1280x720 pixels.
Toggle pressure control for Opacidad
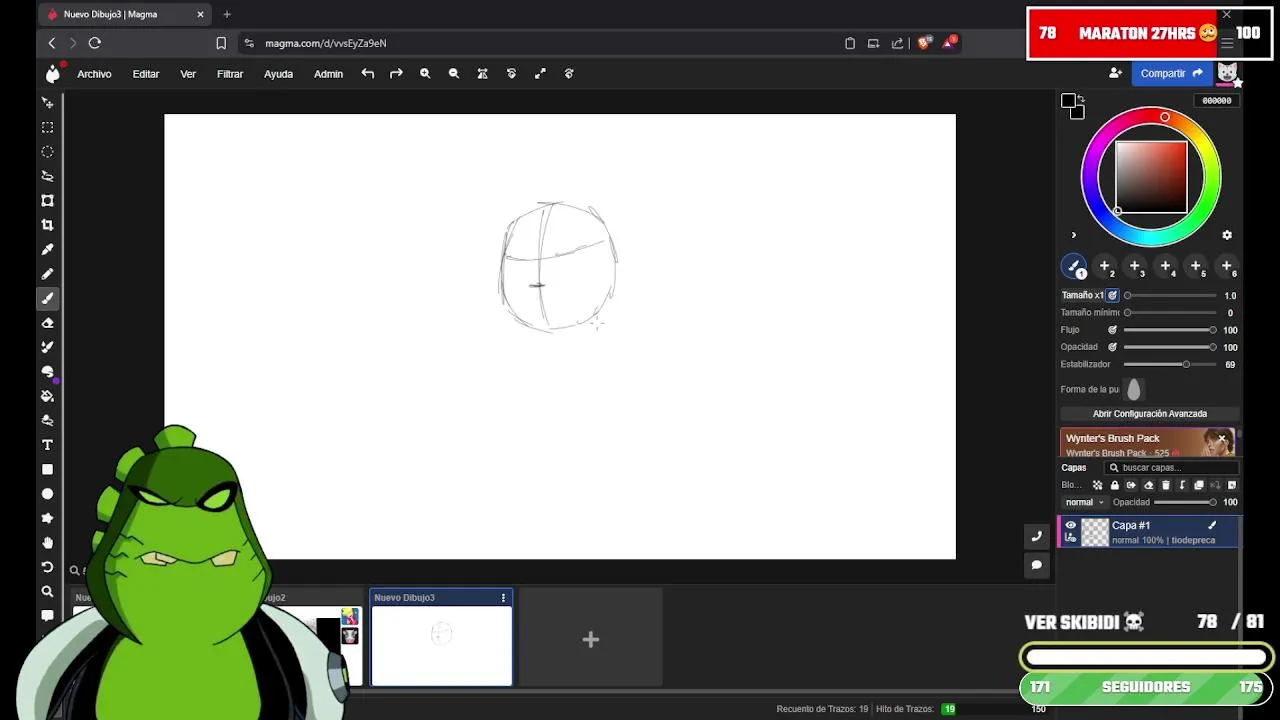click(x=1112, y=347)
